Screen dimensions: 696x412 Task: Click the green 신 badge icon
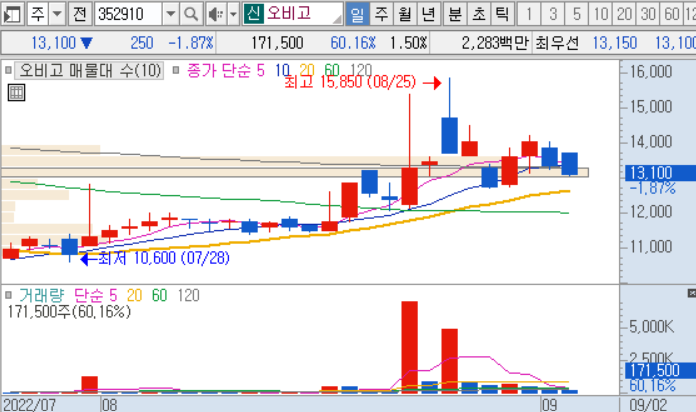pyautogui.click(x=253, y=14)
